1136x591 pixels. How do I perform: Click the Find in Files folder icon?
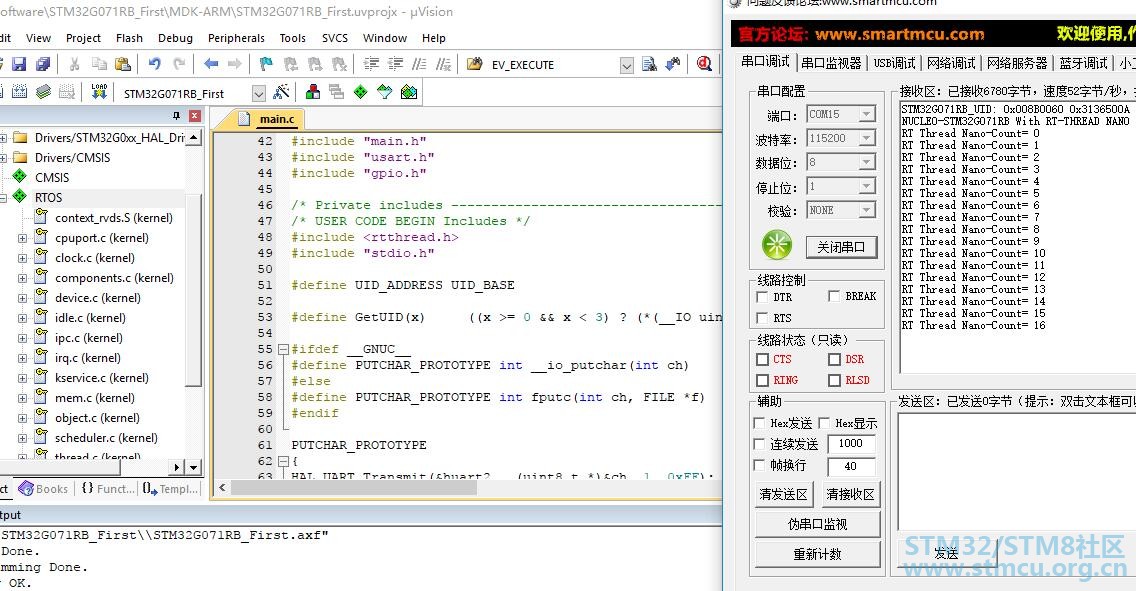[x=475, y=64]
